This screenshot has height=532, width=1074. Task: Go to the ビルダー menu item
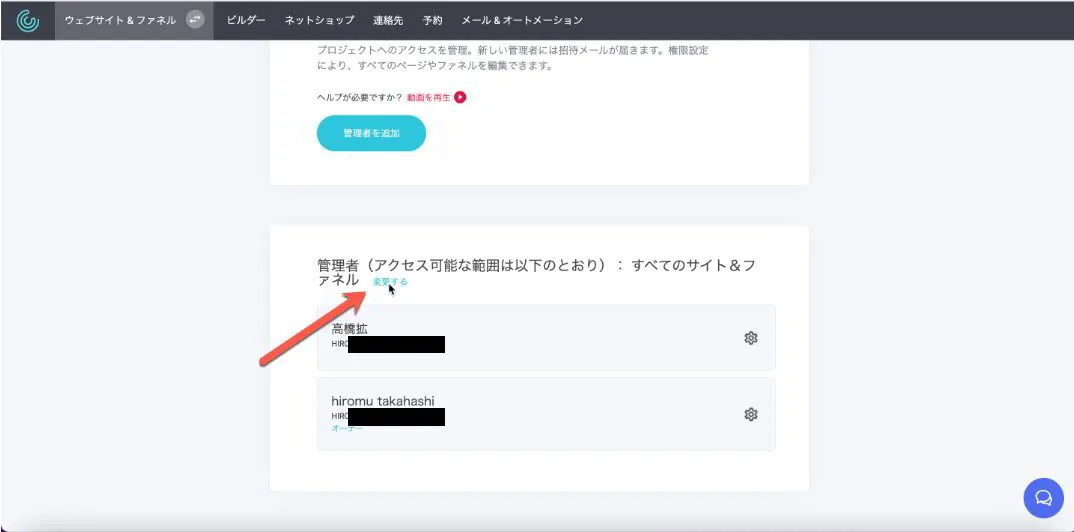(246, 20)
